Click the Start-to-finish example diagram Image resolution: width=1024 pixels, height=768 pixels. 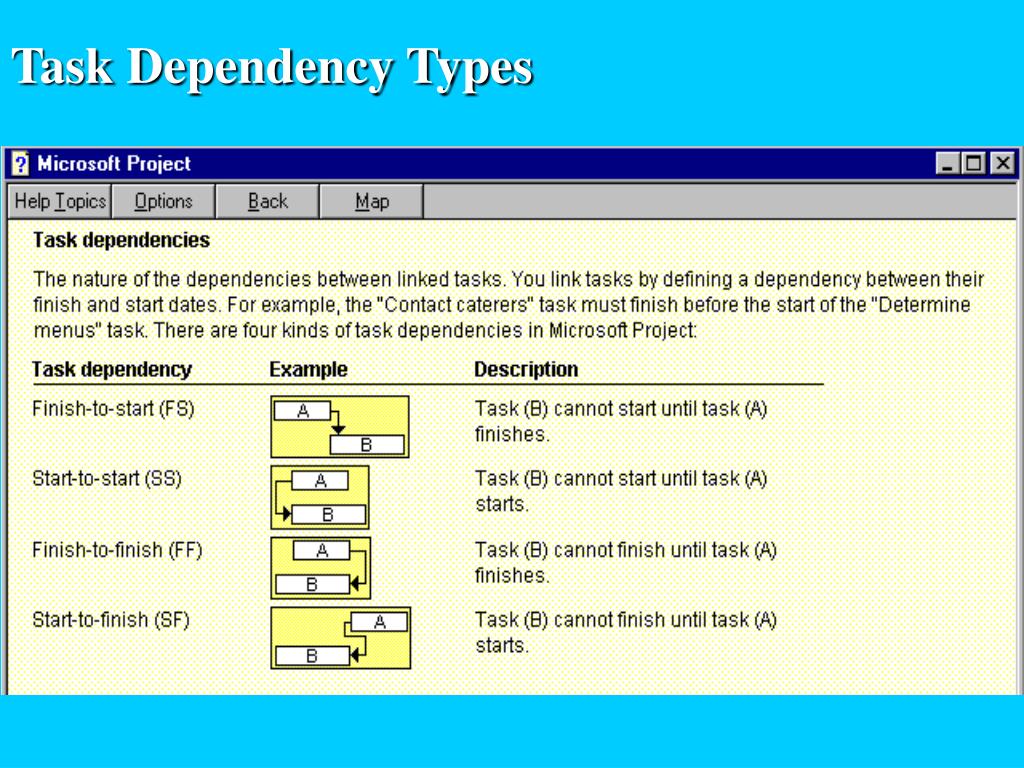coord(340,638)
